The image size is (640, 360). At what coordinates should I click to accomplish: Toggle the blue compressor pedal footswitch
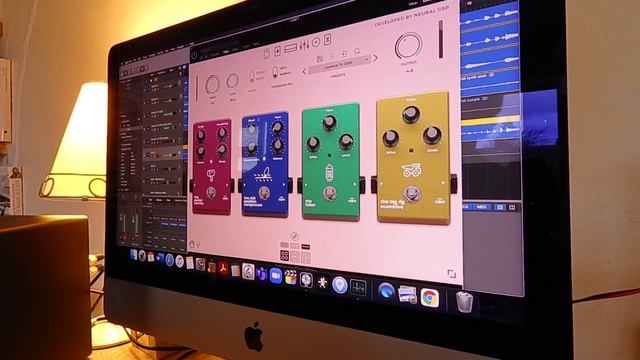click(x=264, y=193)
